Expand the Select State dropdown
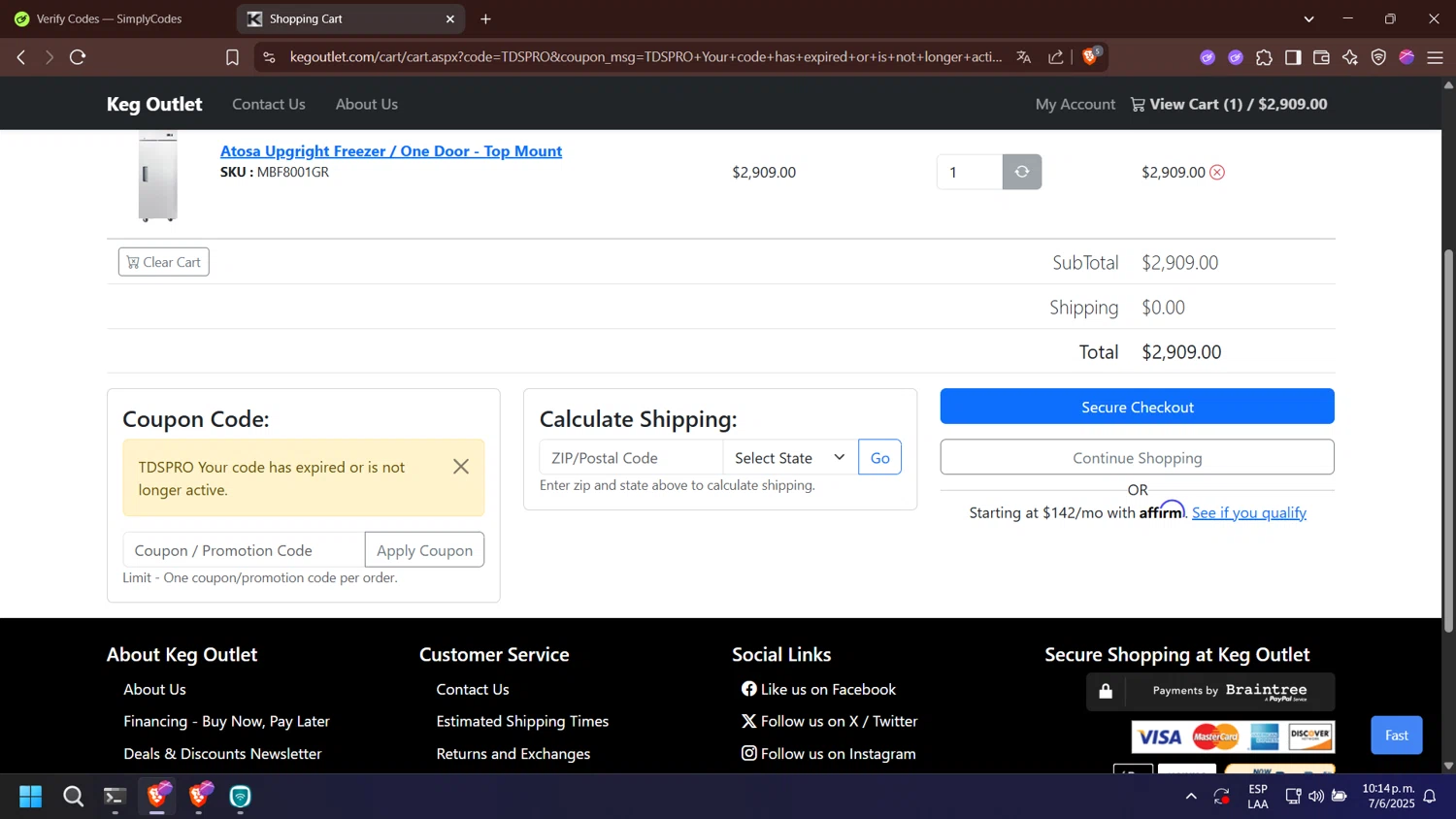The height and width of the screenshot is (819, 1456). 790,457
